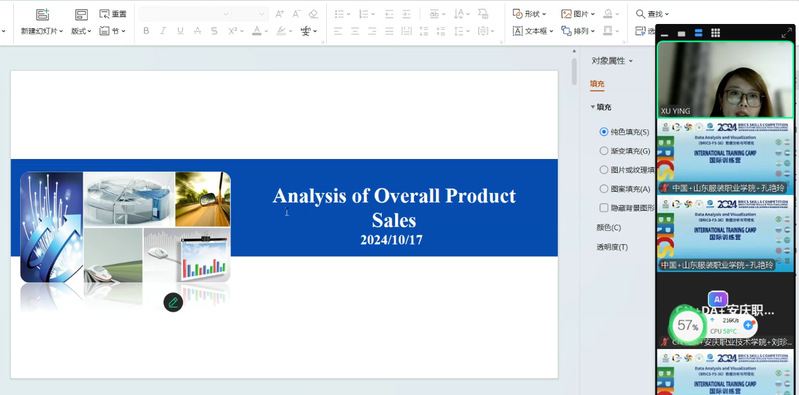Image resolution: width=799 pixels, height=395 pixels.
Task: Click the Bold formatting icon
Action: [146, 31]
